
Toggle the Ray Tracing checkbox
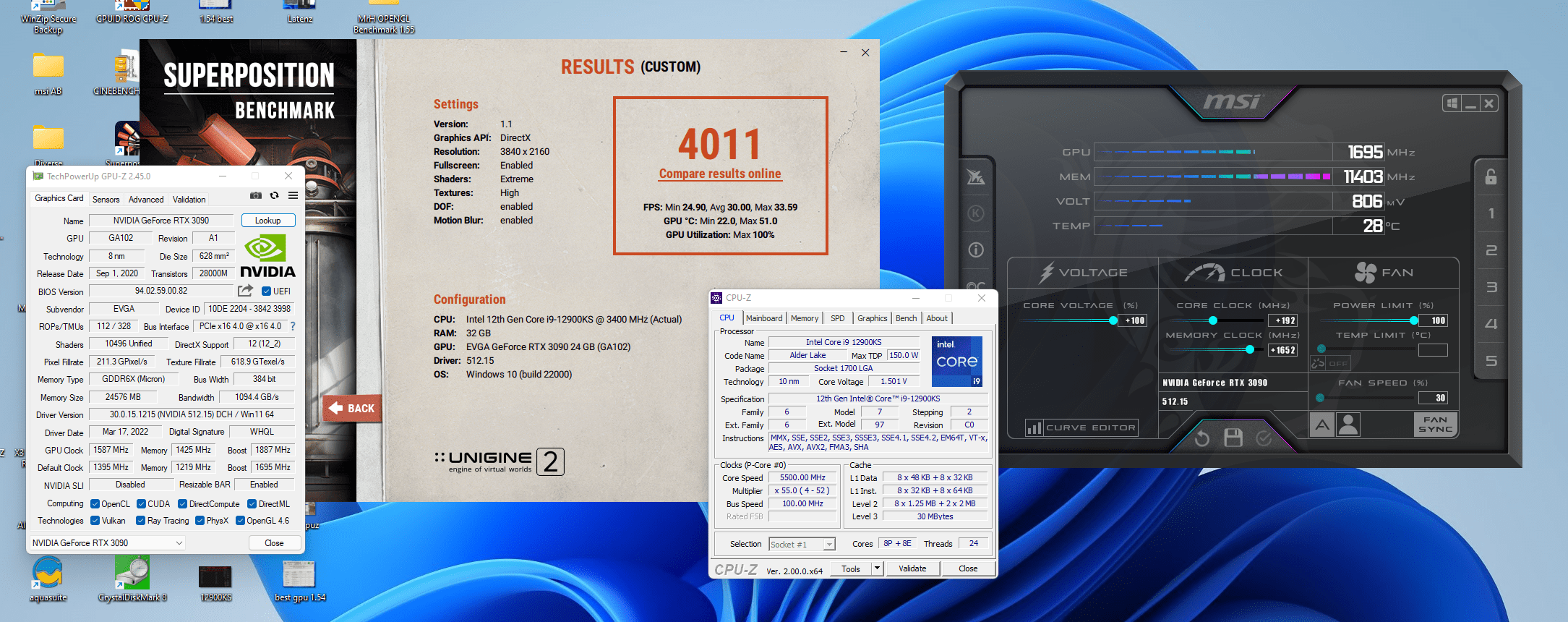tap(141, 521)
